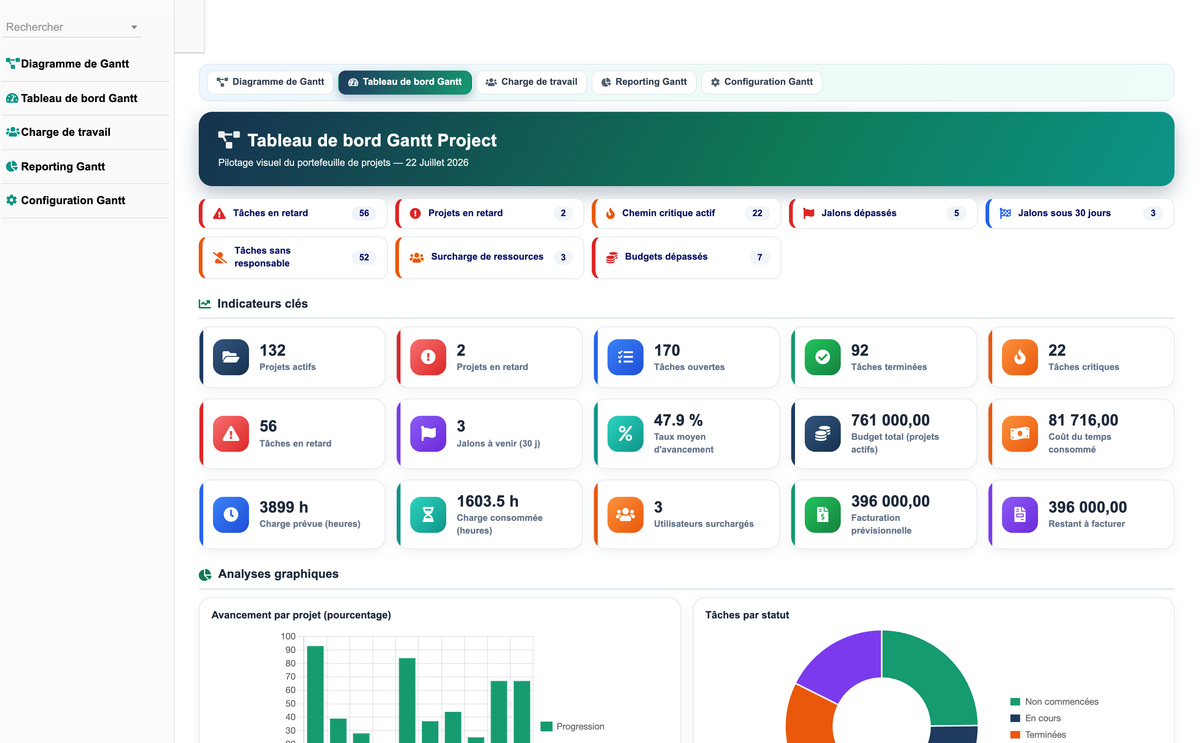Click the percent icon on Taux moyen d'avancement card

pos(626,434)
